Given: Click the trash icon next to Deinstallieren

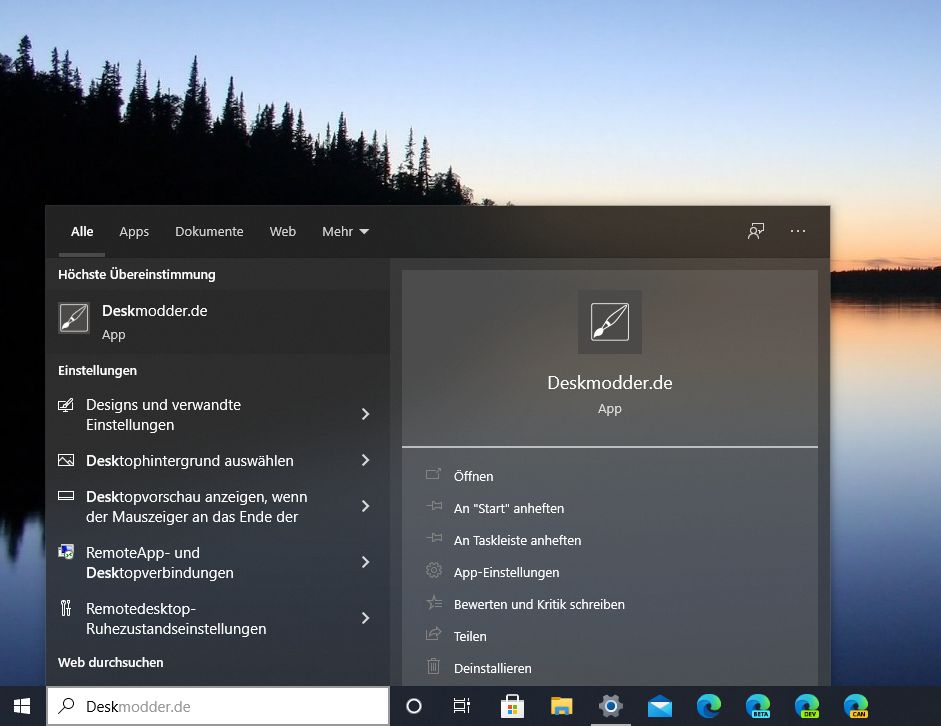Looking at the screenshot, I should click(433, 666).
